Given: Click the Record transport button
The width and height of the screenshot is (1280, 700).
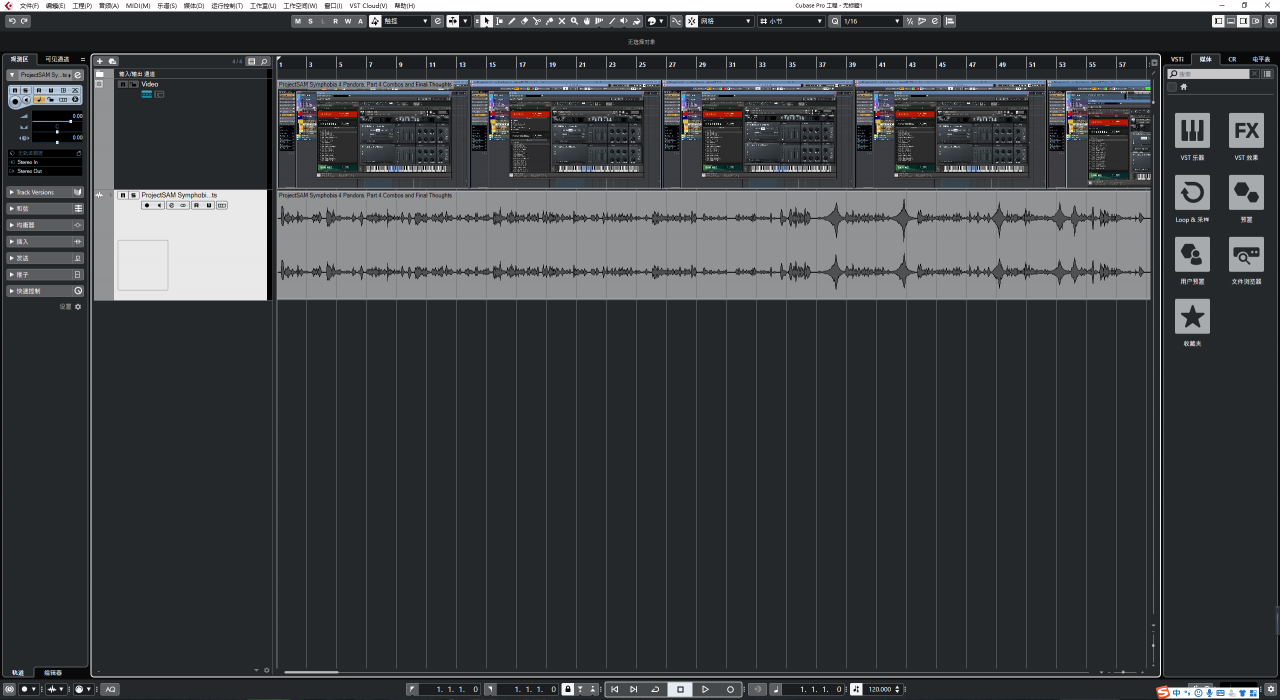Looking at the screenshot, I should (730, 689).
